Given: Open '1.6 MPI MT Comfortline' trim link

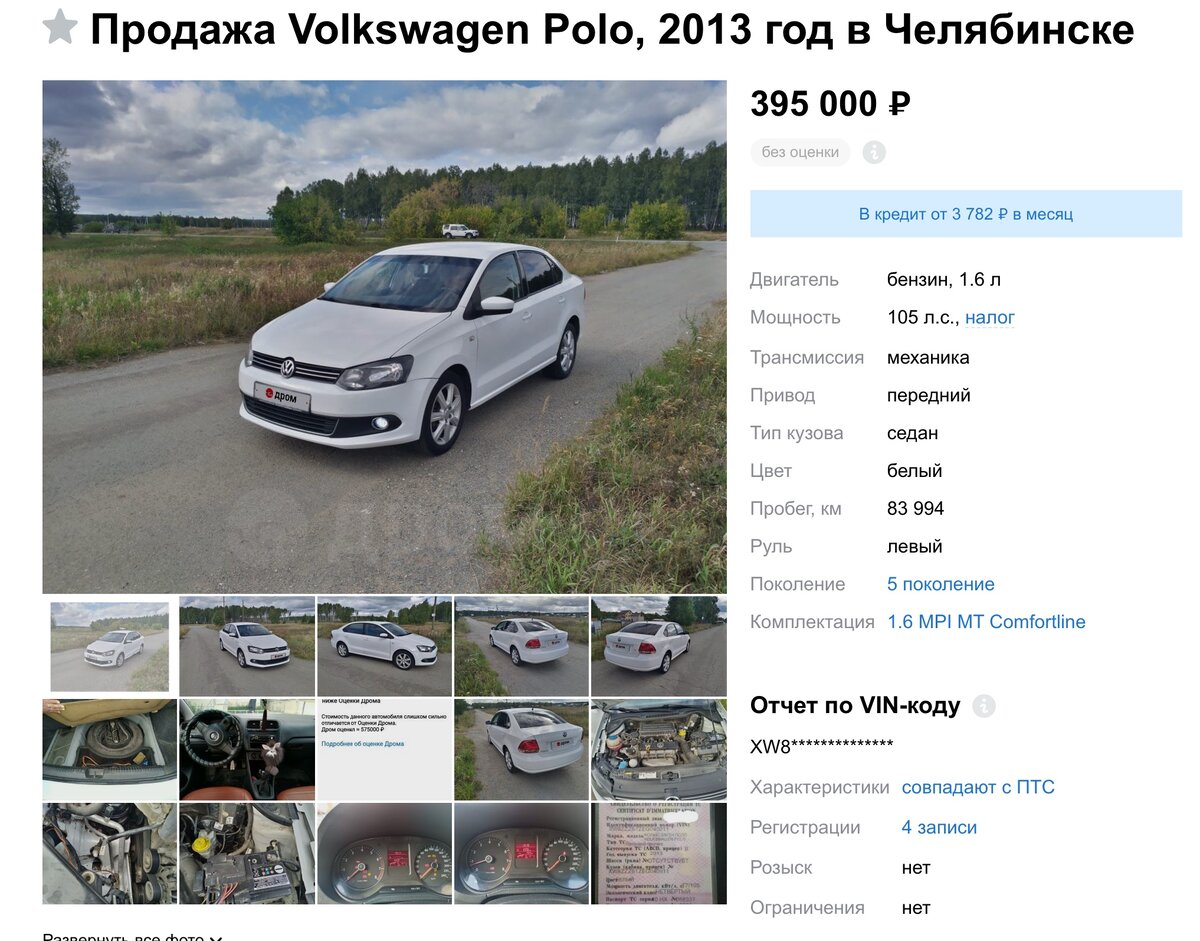Looking at the screenshot, I should [x=986, y=622].
